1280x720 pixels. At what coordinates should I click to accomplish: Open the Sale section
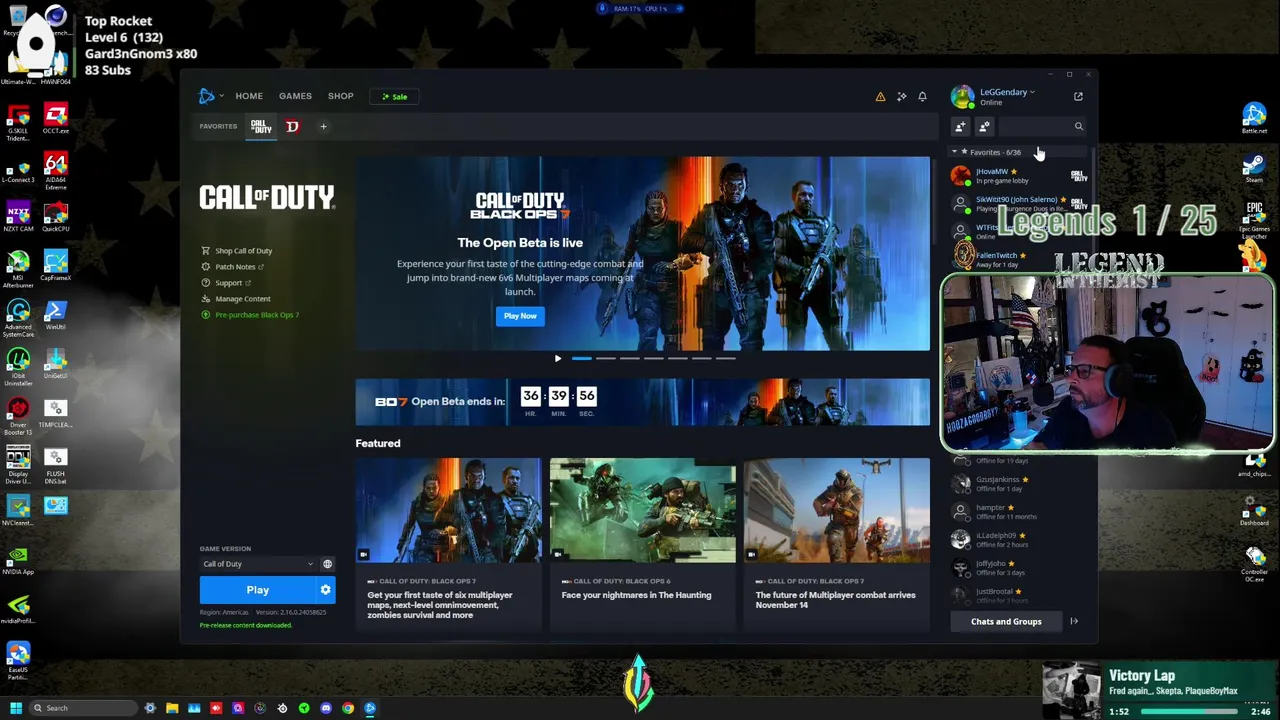[x=394, y=97]
